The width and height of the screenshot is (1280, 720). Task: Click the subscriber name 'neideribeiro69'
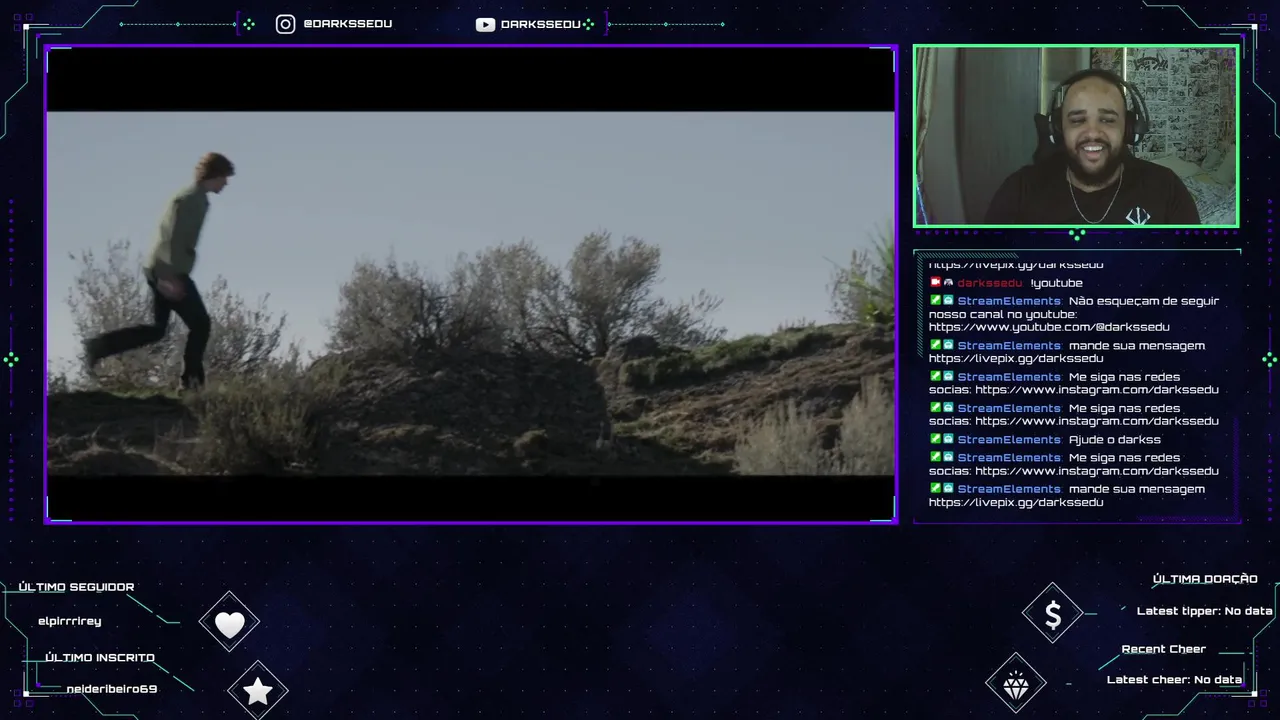[x=112, y=689]
